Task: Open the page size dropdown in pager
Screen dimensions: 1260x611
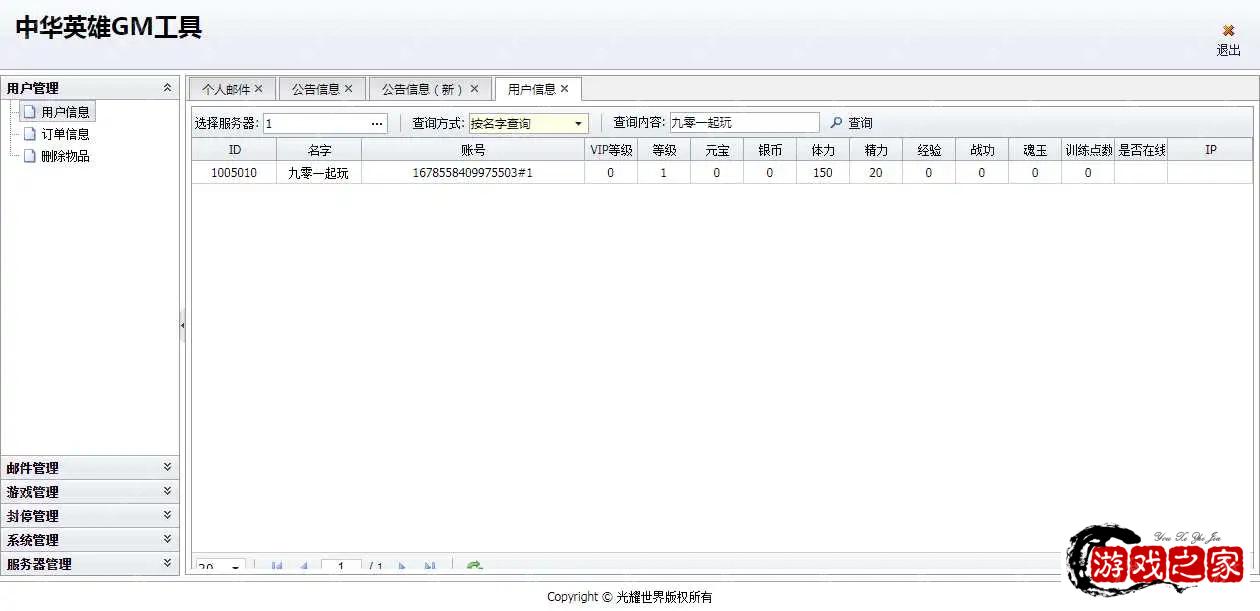Action: click(x=236, y=566)
